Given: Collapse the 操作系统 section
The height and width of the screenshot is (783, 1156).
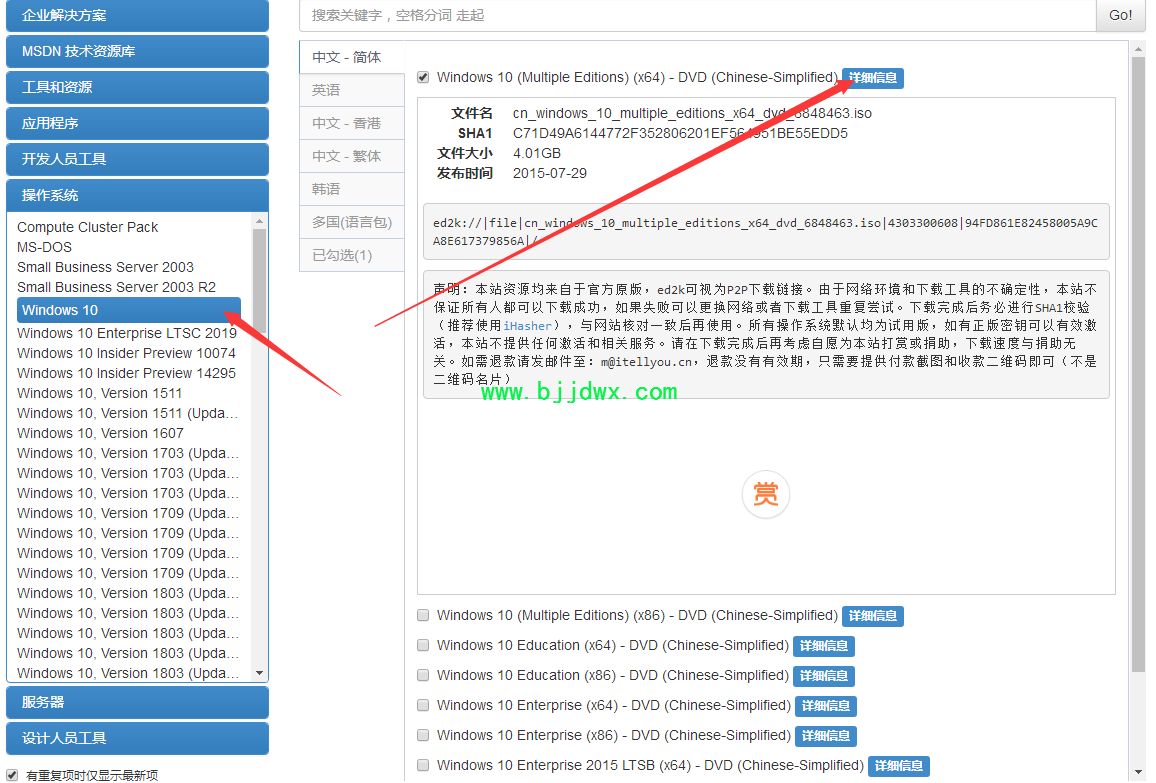Looking at the screenshot, I should (137, 195).
